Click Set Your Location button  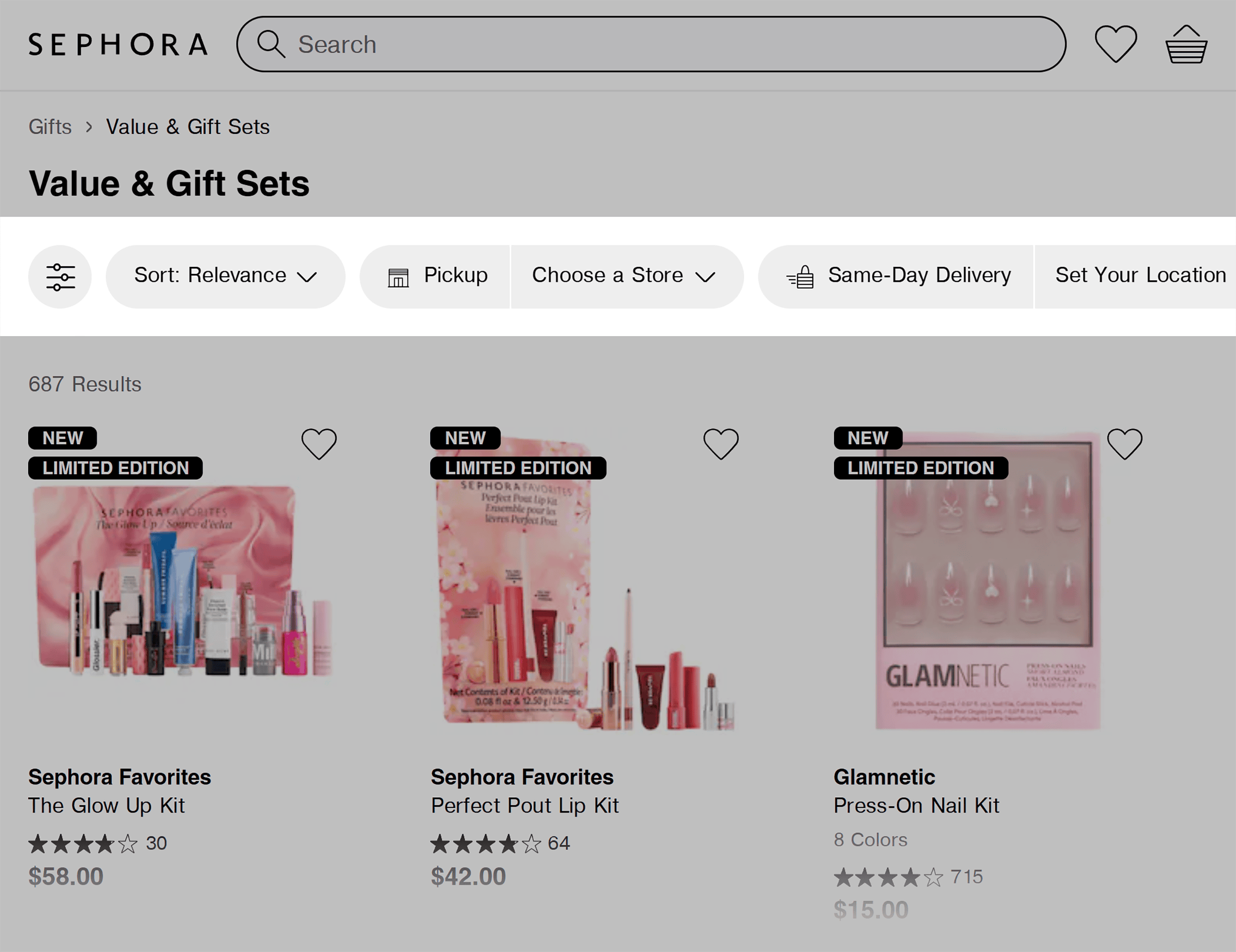(1141, 276)
